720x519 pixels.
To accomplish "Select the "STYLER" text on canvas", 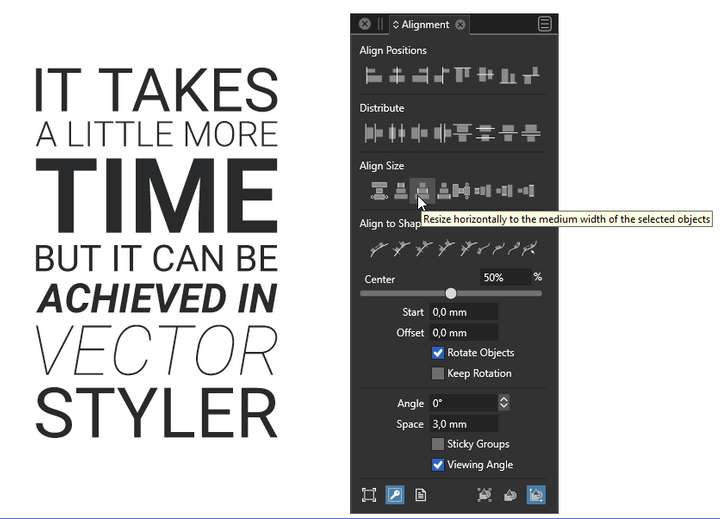I will (157, 412).
